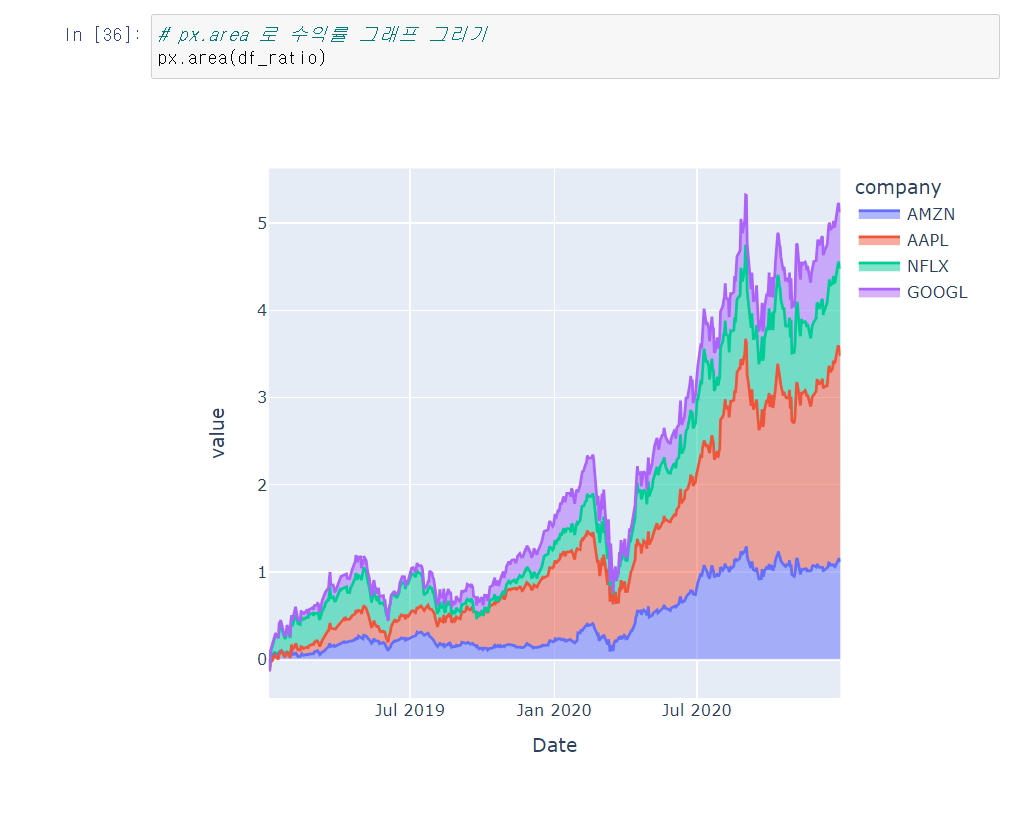Click the 'Jul 2020' x-axis tick label

[x=697, y=710]
